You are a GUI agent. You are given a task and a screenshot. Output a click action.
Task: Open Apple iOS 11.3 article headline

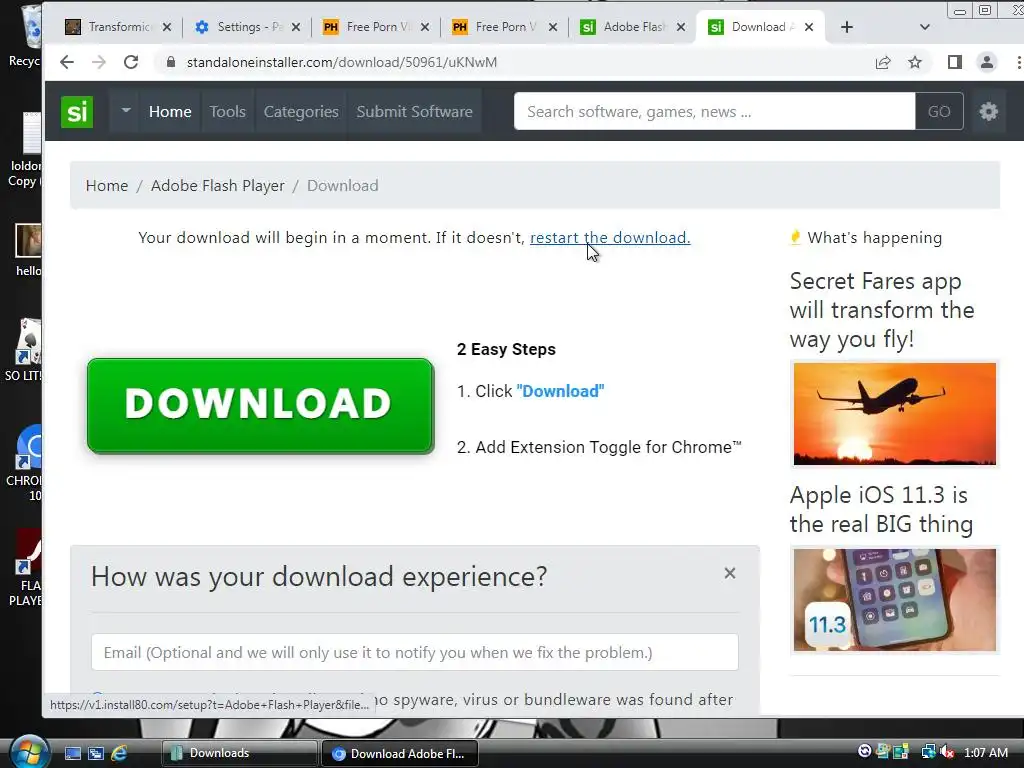pyautogui.click(x=881, y=509)
